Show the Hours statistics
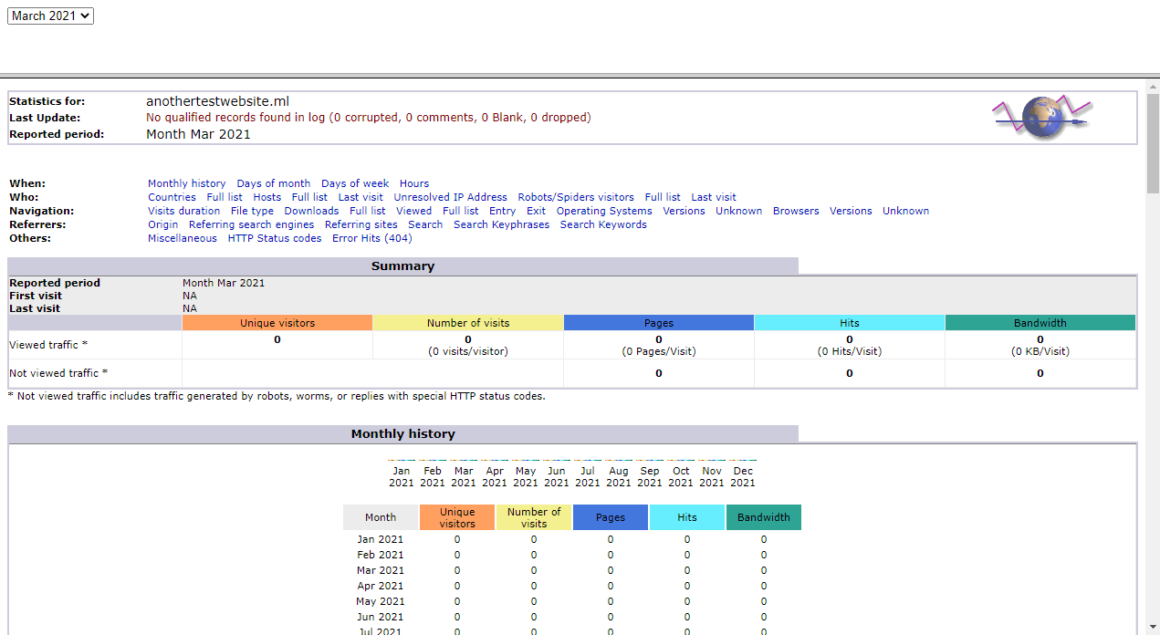 (413, 183)
